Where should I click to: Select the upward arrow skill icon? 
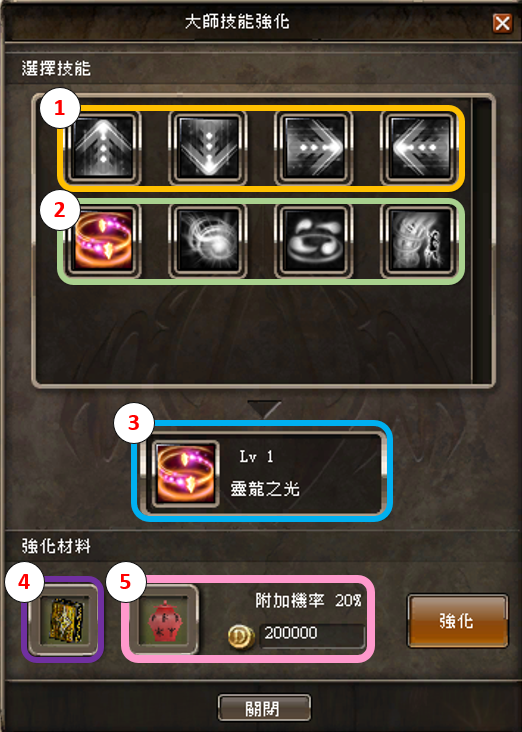(x=103, y=148)
